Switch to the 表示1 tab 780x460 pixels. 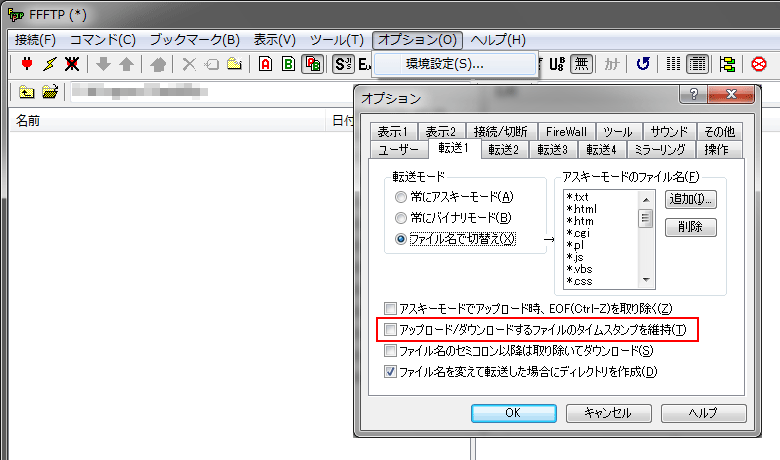392,132
